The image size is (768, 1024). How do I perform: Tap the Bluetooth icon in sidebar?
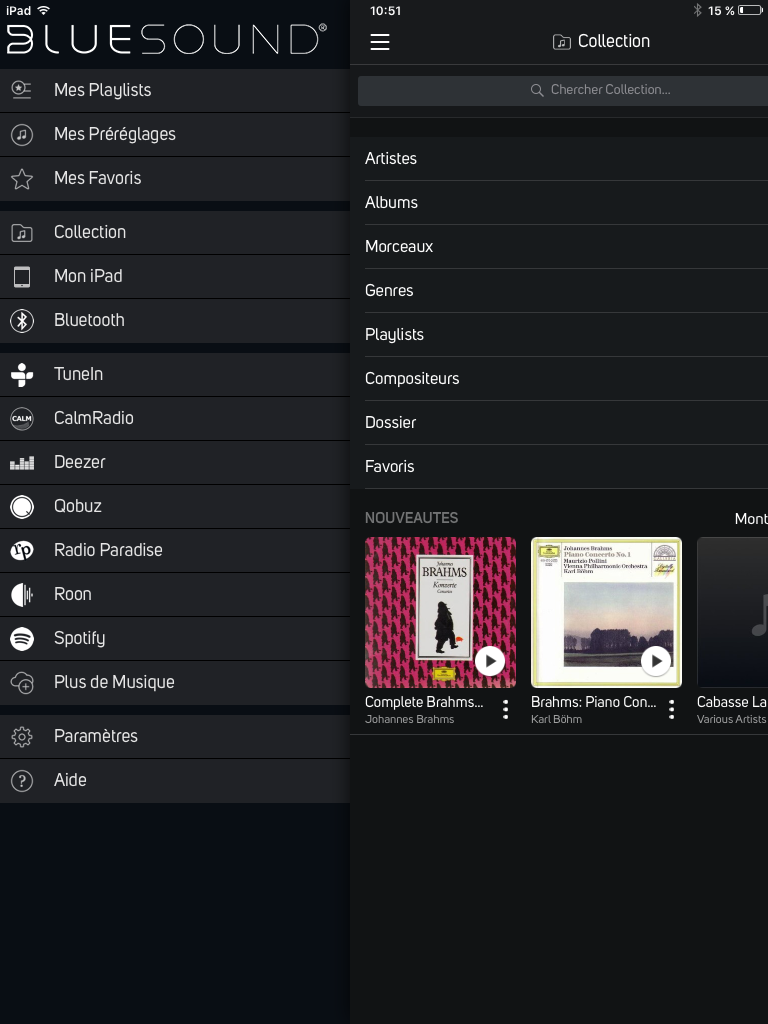pyautogui.click(x=22, y=321)
